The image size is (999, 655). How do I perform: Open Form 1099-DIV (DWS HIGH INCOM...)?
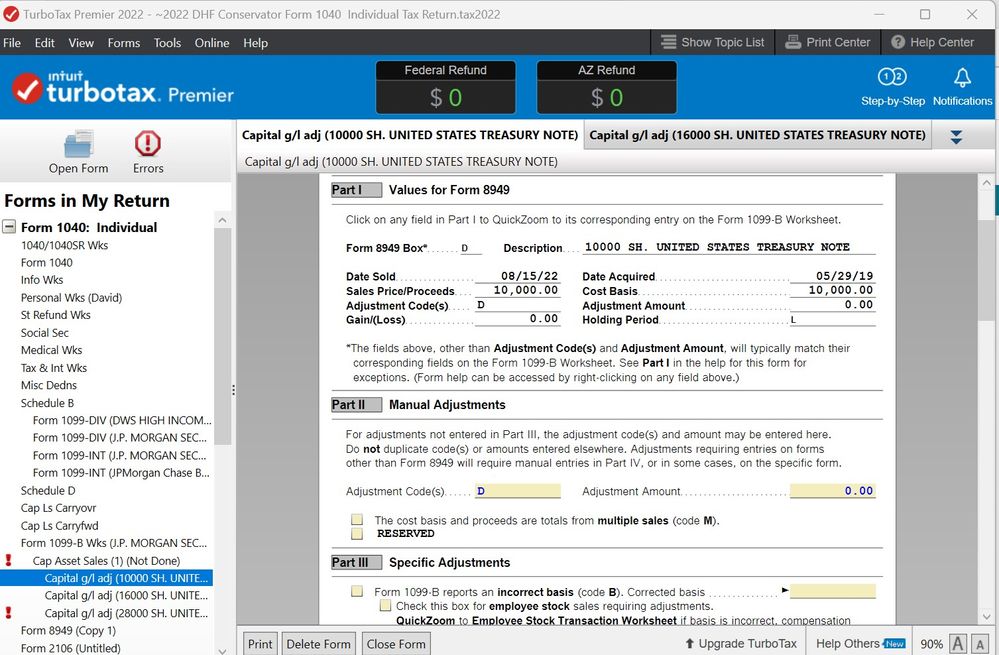pos(122,420)
